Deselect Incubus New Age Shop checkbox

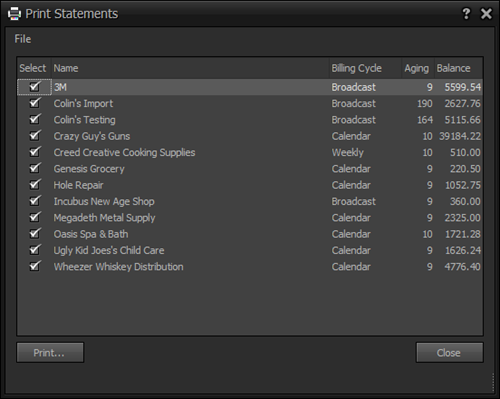tap(34, 201)
